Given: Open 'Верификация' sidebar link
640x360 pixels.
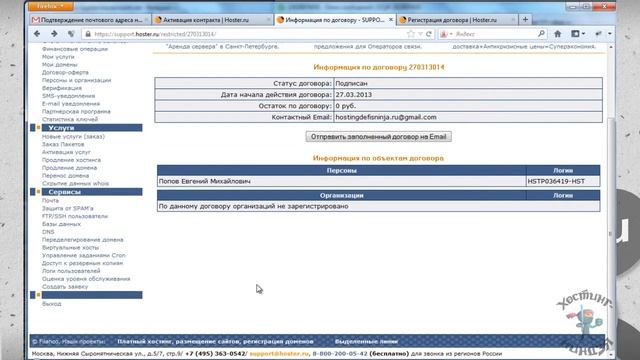Looking at the screenshot, I should [62, 88].
